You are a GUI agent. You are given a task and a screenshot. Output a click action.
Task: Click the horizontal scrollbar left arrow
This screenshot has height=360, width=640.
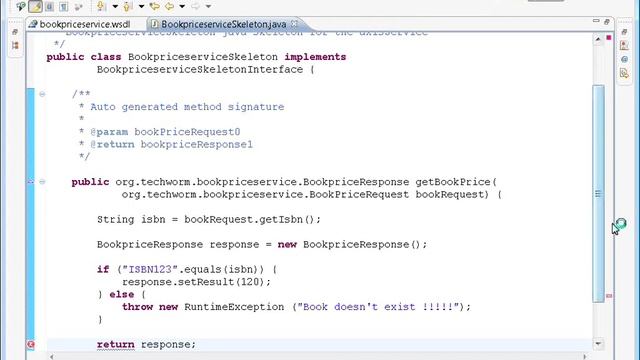click(x=51, y=357)
